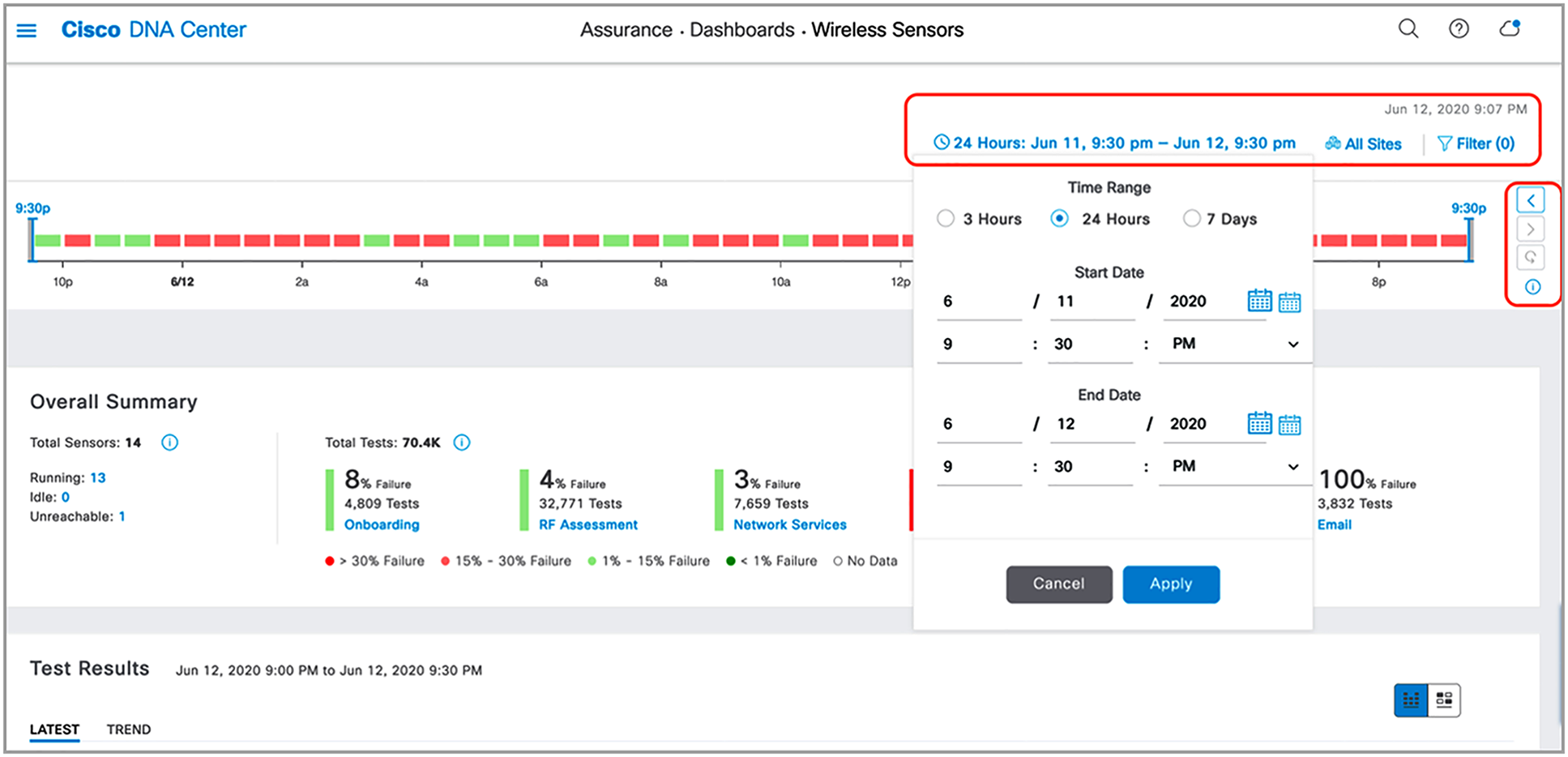Edit the Start Date minutes field

1090,344
